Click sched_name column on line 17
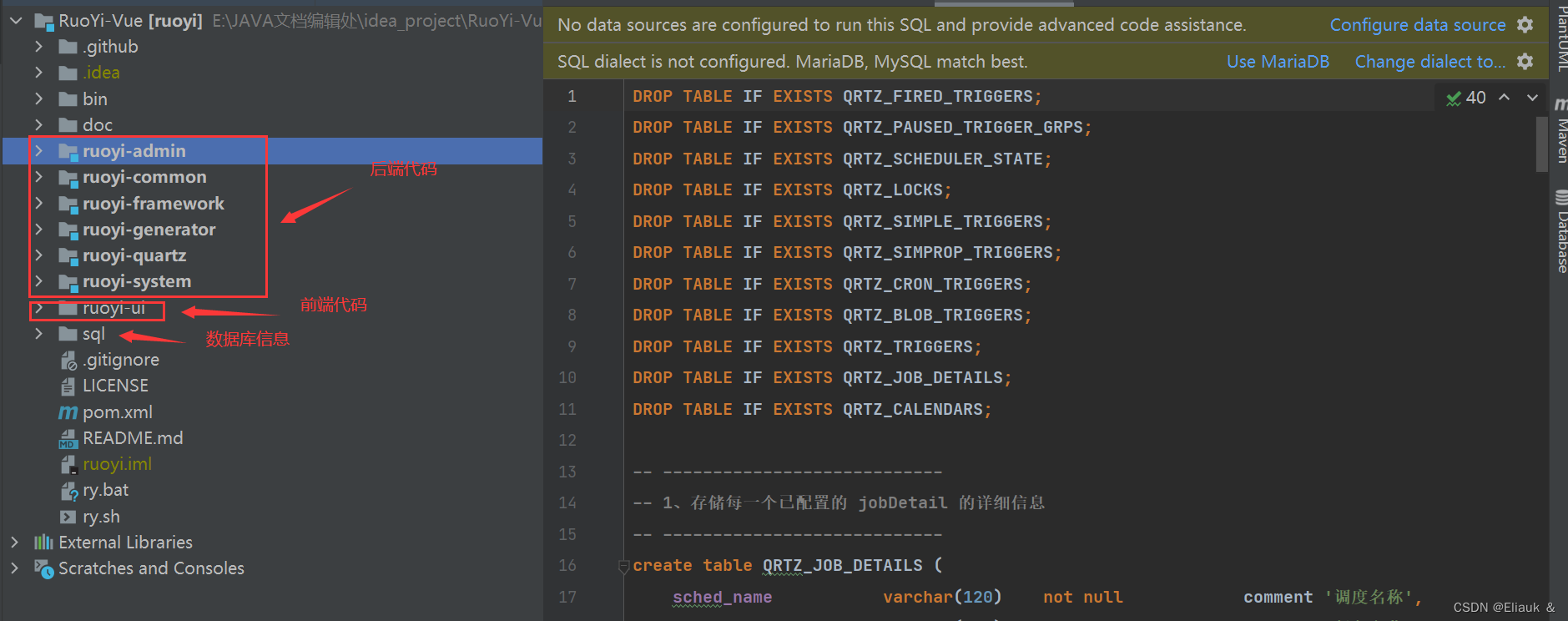Viewport: 1568px width, 621px height. coord(722,598)
